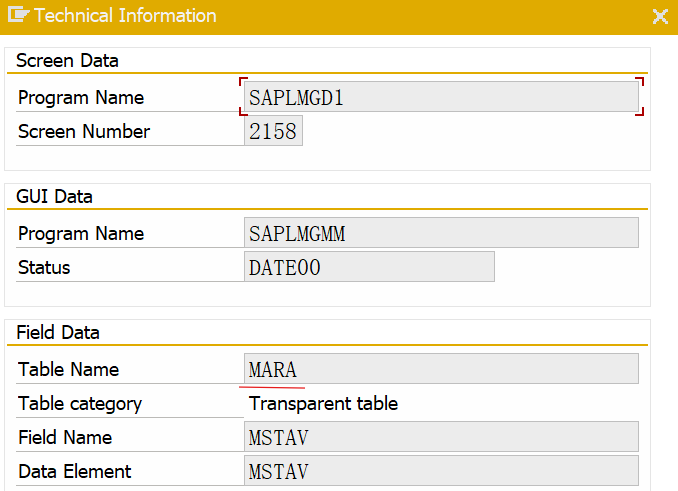The height and width of the screenshot is (491, 678).
Task: Select the Screen Number field 2158
Action: 273,132
